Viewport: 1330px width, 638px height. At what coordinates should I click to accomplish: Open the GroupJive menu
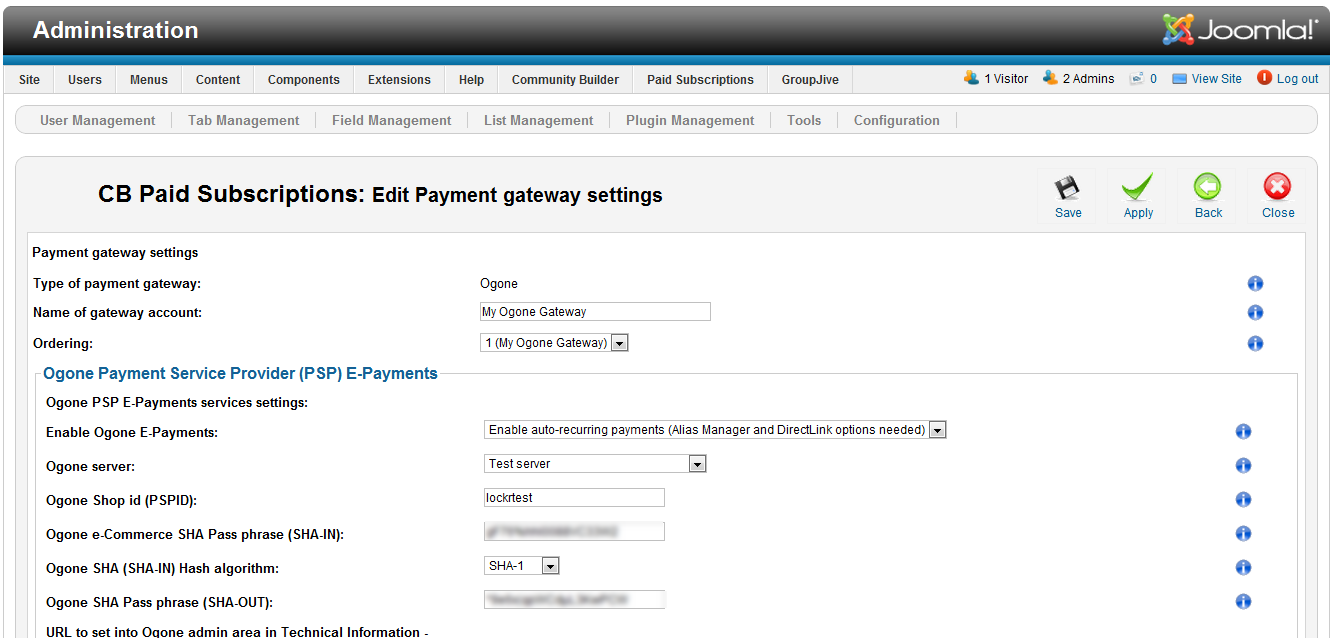coord(810,80)
